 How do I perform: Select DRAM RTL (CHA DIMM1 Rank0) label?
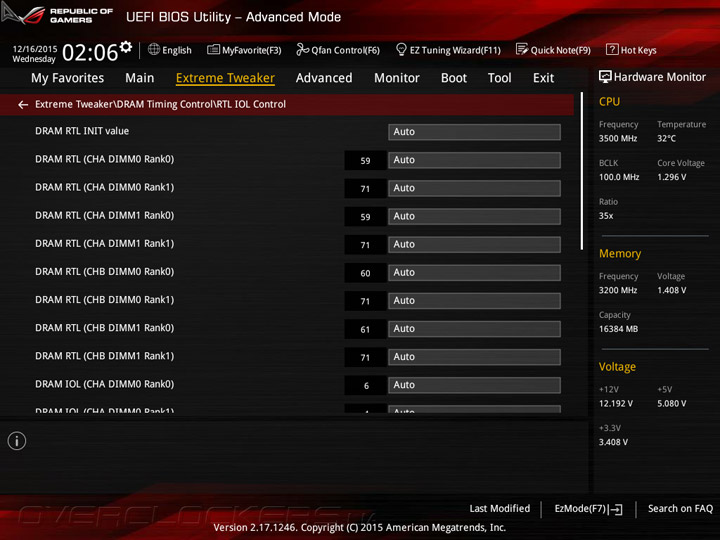coord(105,215)
